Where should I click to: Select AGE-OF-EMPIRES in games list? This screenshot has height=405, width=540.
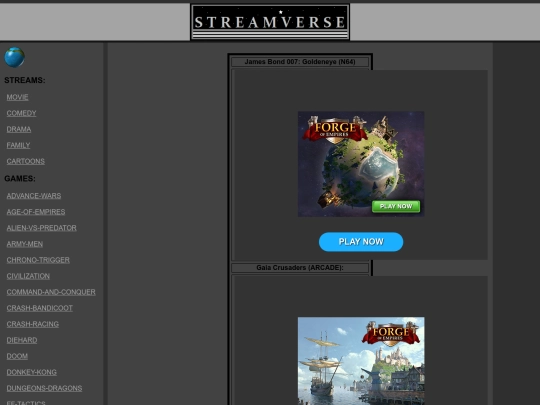(x=36, y=212)
